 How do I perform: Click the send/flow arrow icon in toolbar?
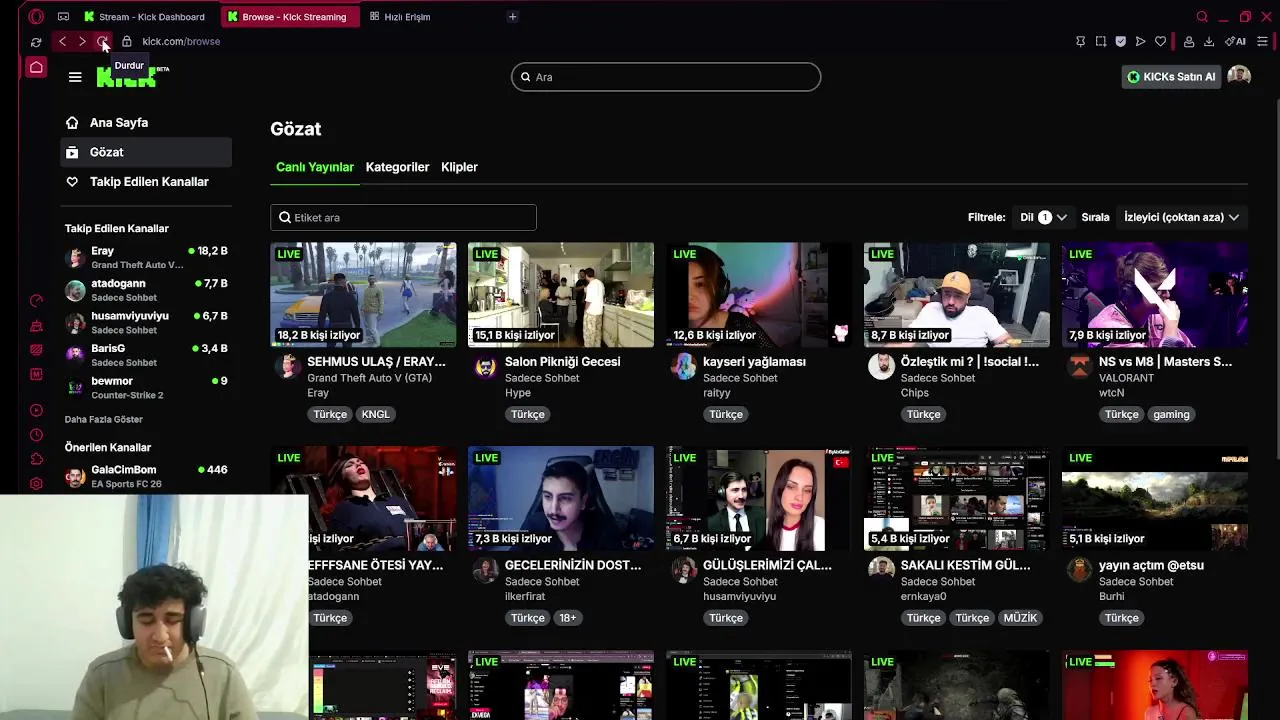coord(1140,42)
